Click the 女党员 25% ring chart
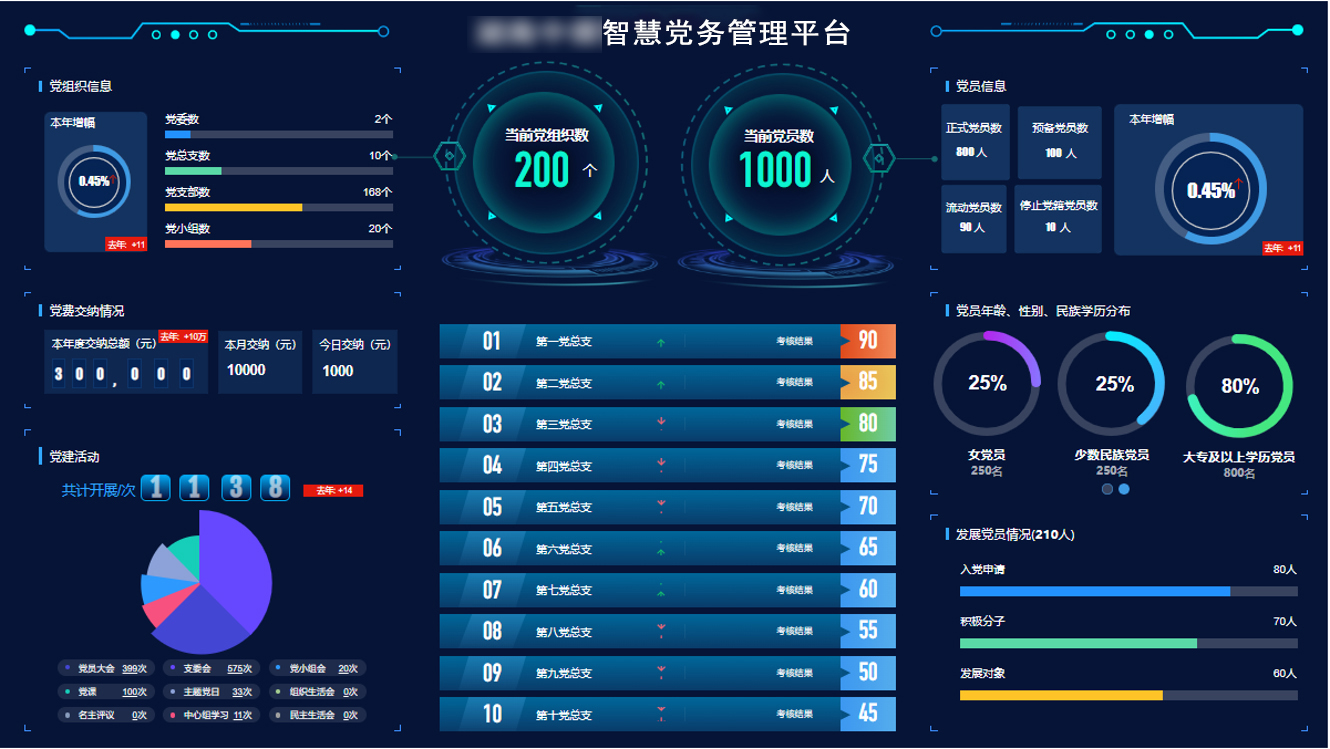This screenshot has width=1330, height=749. click(x=987, y=384)
